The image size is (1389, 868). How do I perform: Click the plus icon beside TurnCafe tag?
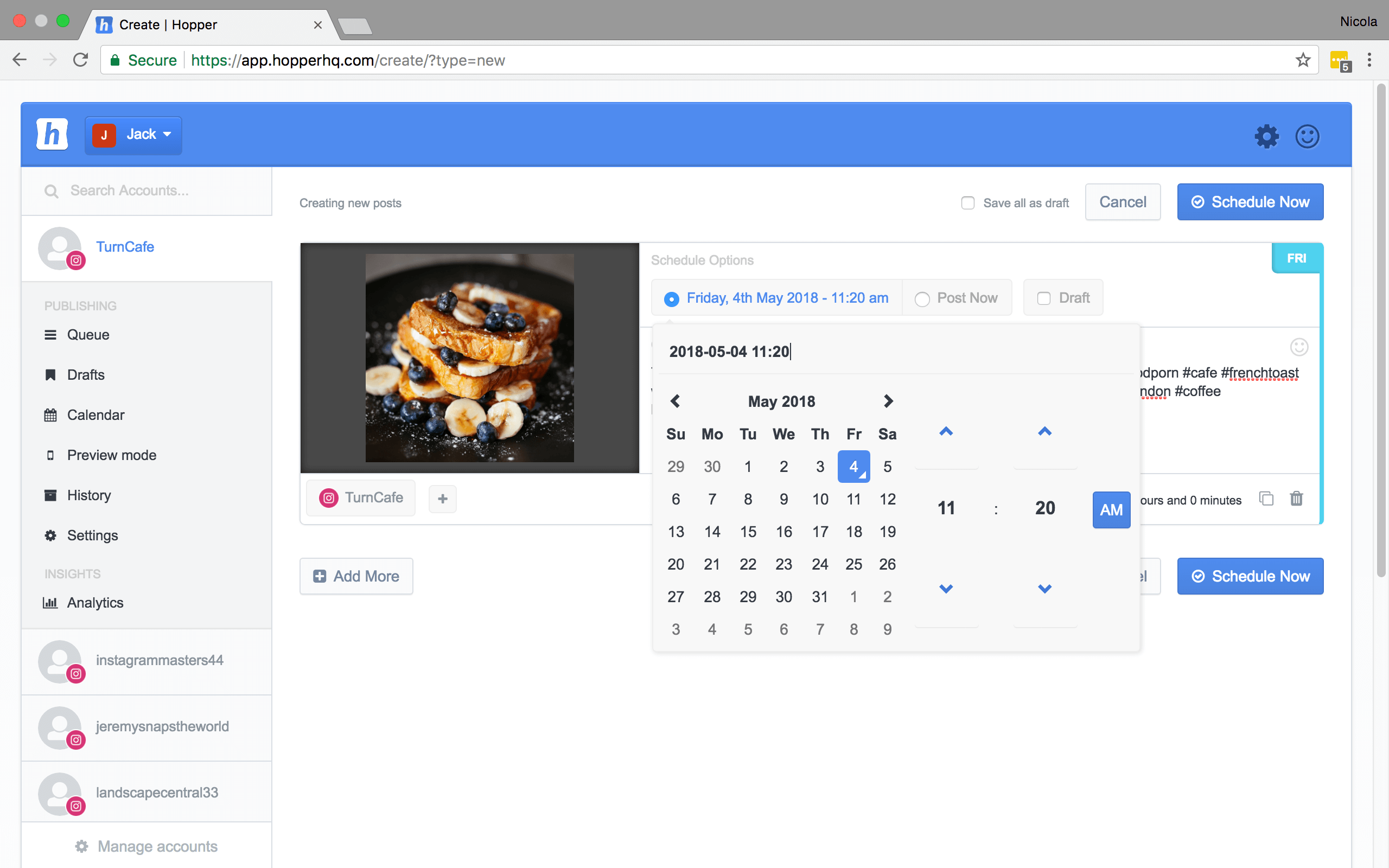443,499
